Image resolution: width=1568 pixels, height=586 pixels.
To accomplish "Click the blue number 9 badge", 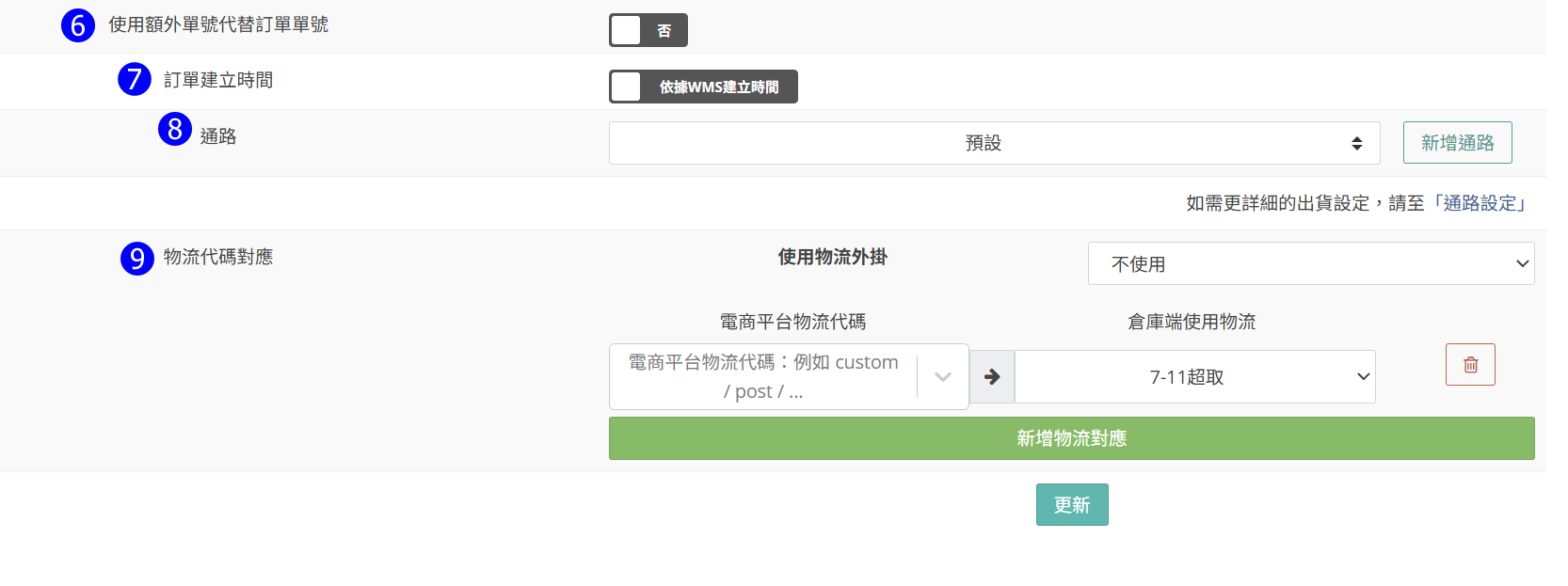I will coord(137,259).
